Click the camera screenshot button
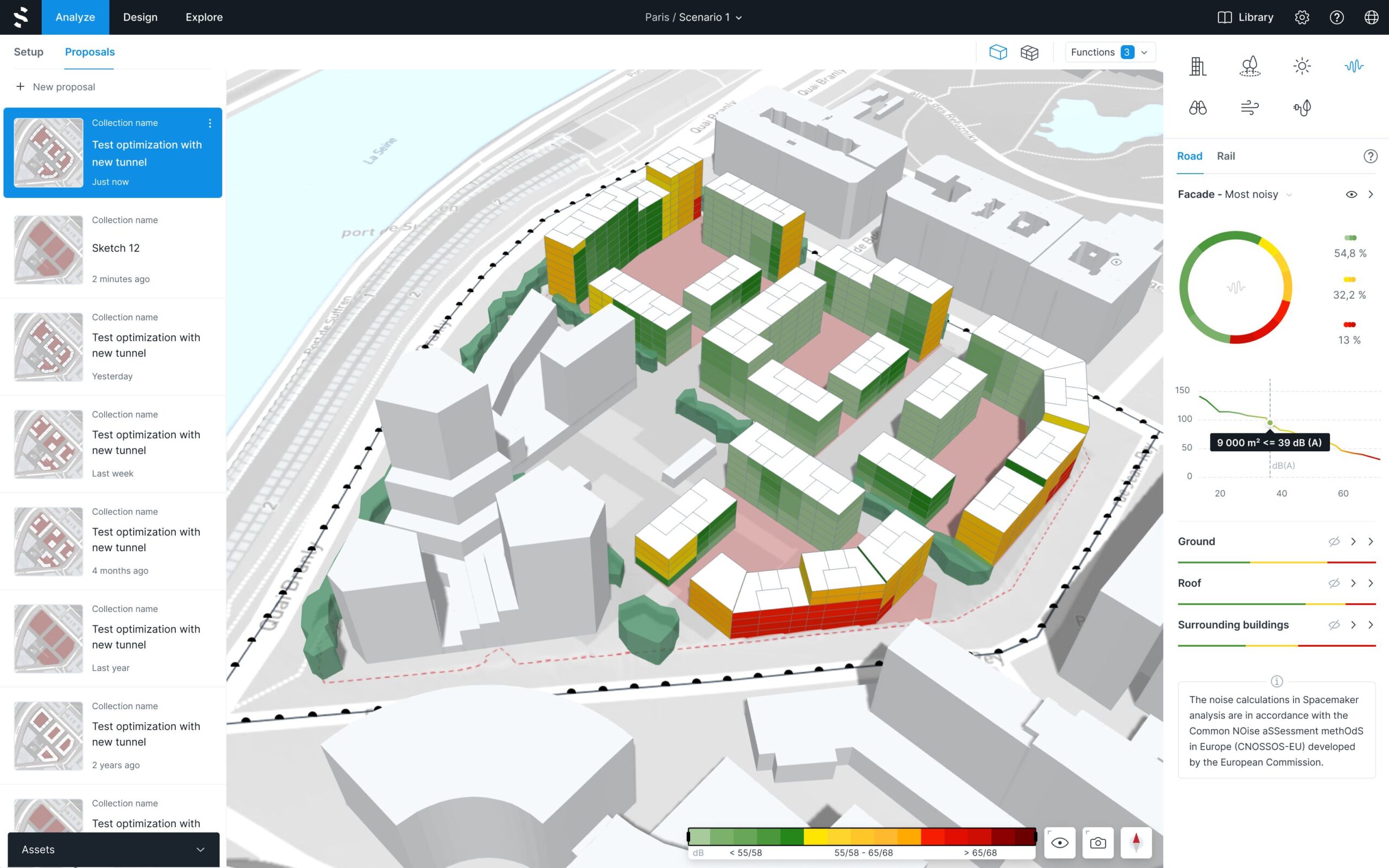 click(1098, 843)
